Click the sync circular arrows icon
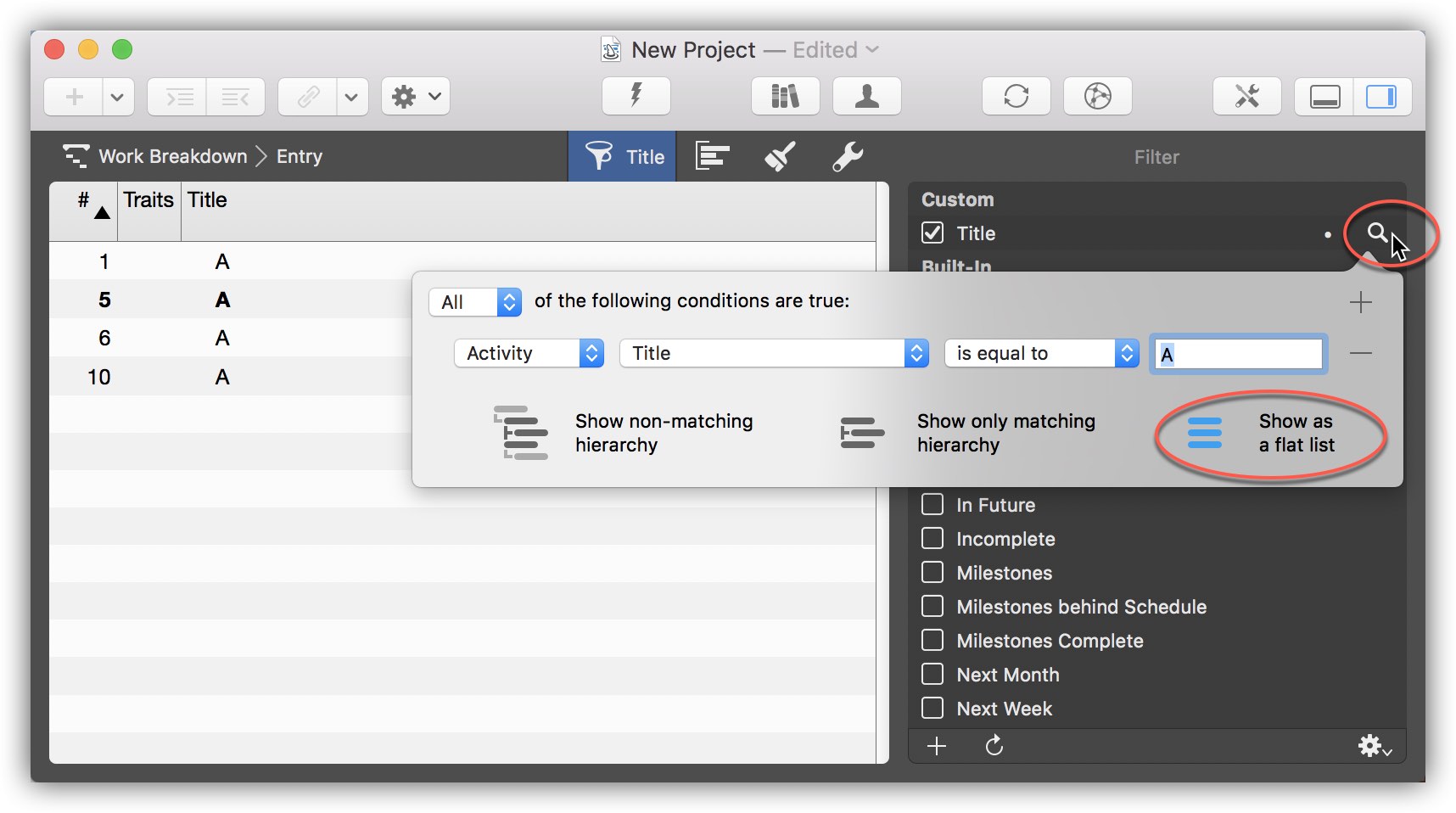1456x813 pixels. [1016, 96]
